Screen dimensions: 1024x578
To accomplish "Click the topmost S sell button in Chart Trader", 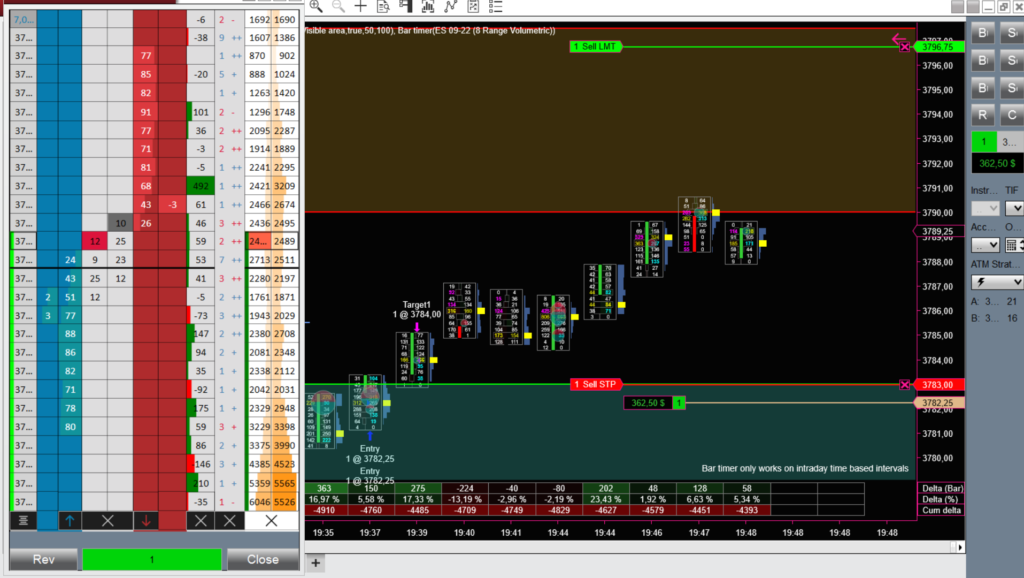I will click(x=1012, y=33).
